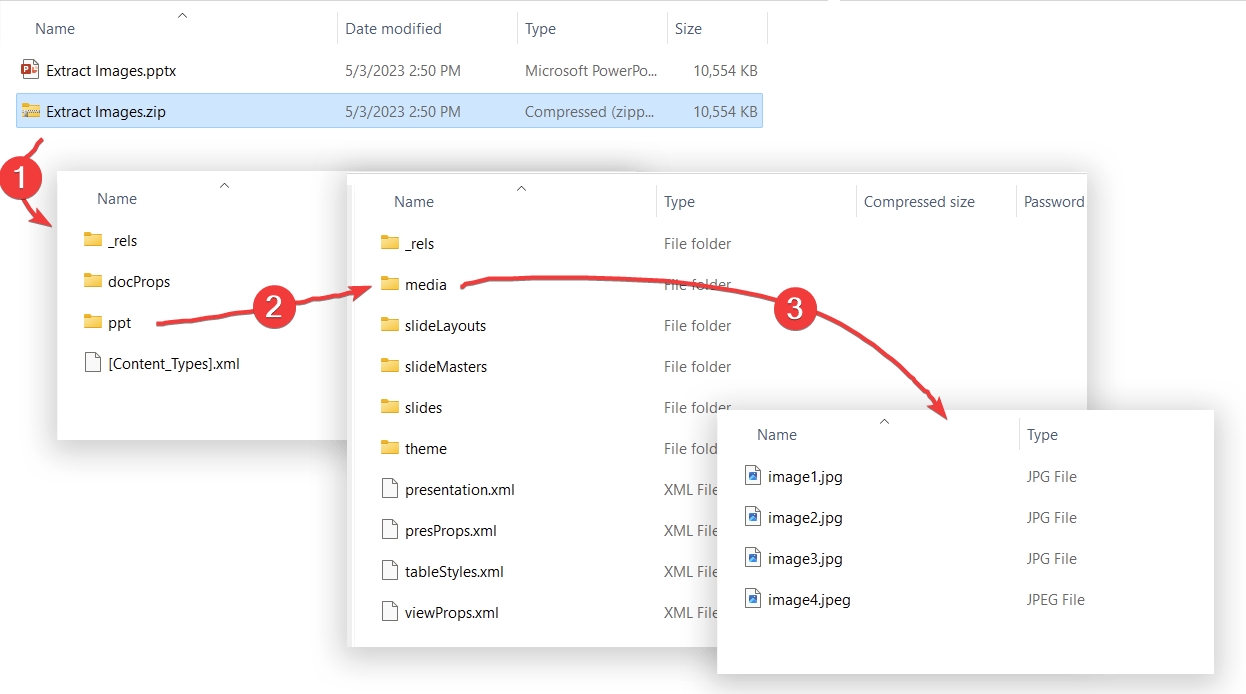Open the Extract Images.pptx PowerPoint file
This screenshot has height=694, width=1246.
click(112, 70)
